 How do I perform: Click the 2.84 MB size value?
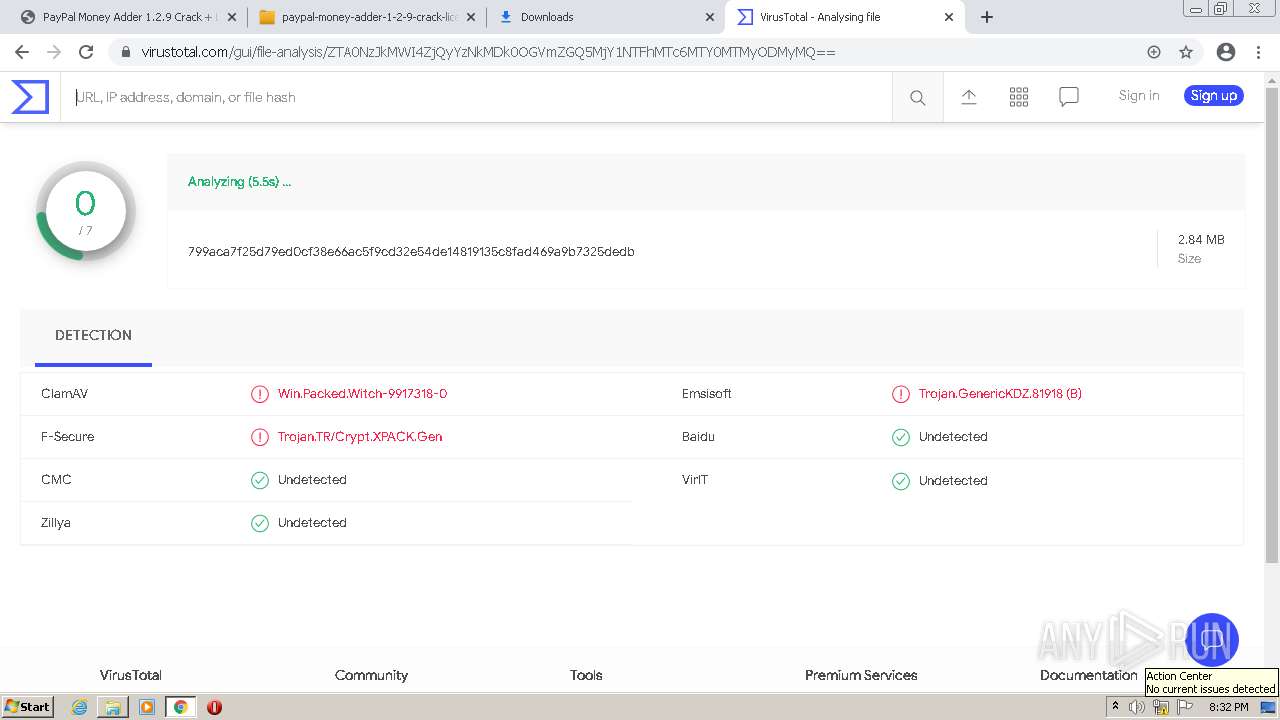click(1201, 240)
